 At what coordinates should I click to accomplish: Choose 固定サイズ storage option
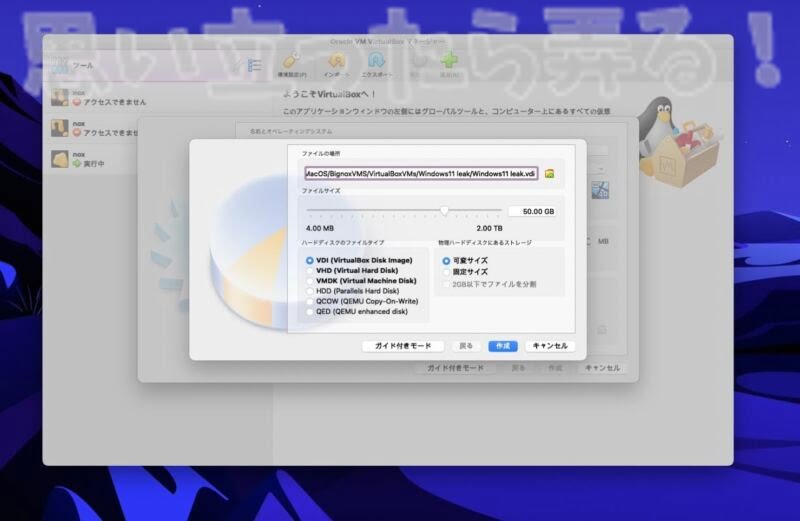point(465,272)
